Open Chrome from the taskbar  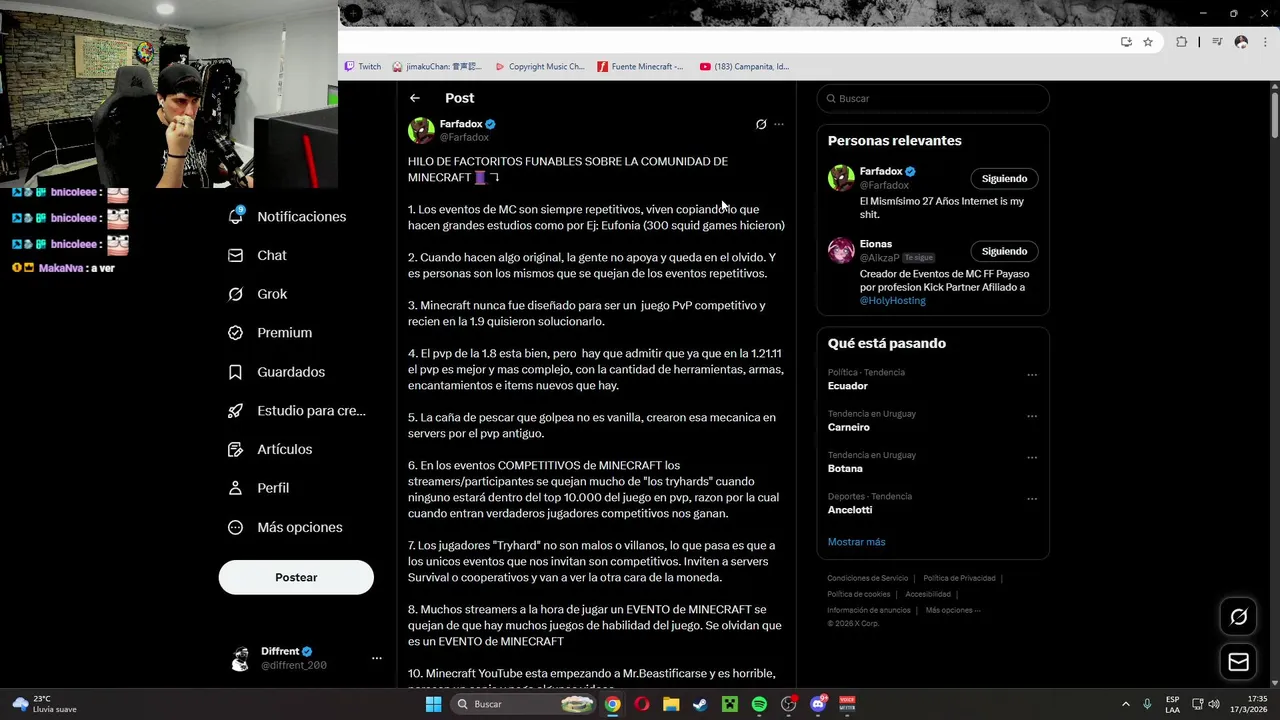click(612, 704)
